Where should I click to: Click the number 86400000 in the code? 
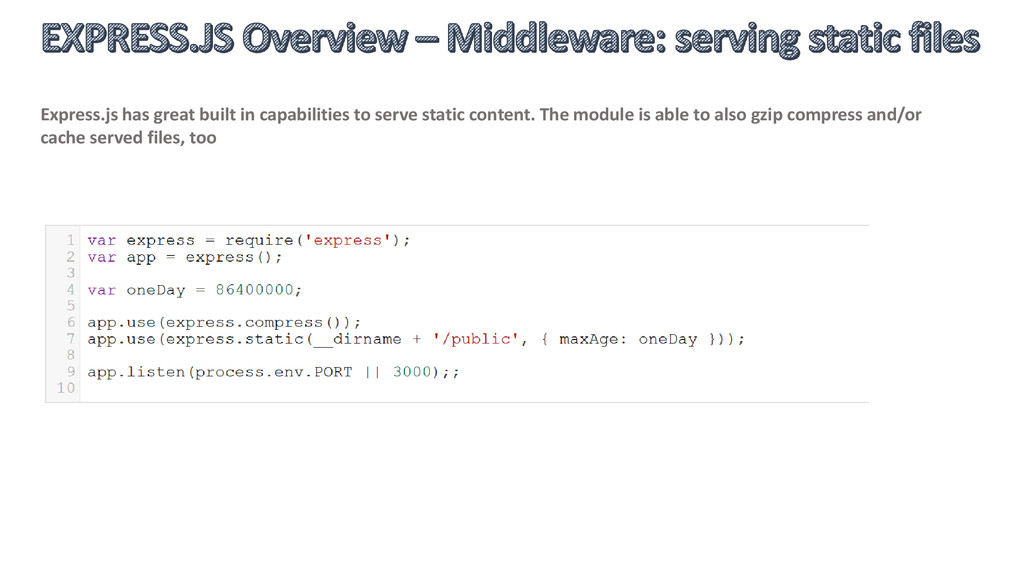coord(255,290)
